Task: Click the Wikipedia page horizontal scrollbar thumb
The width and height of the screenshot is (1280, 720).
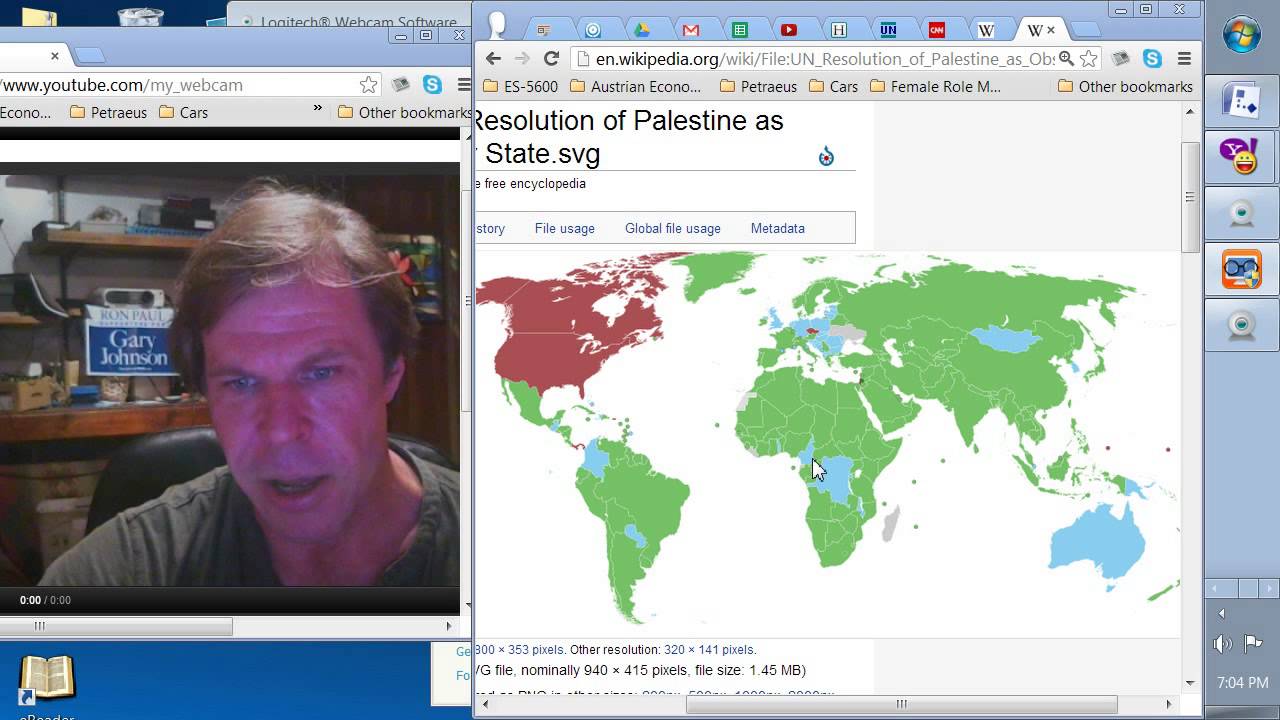Action: pos(901,704)
